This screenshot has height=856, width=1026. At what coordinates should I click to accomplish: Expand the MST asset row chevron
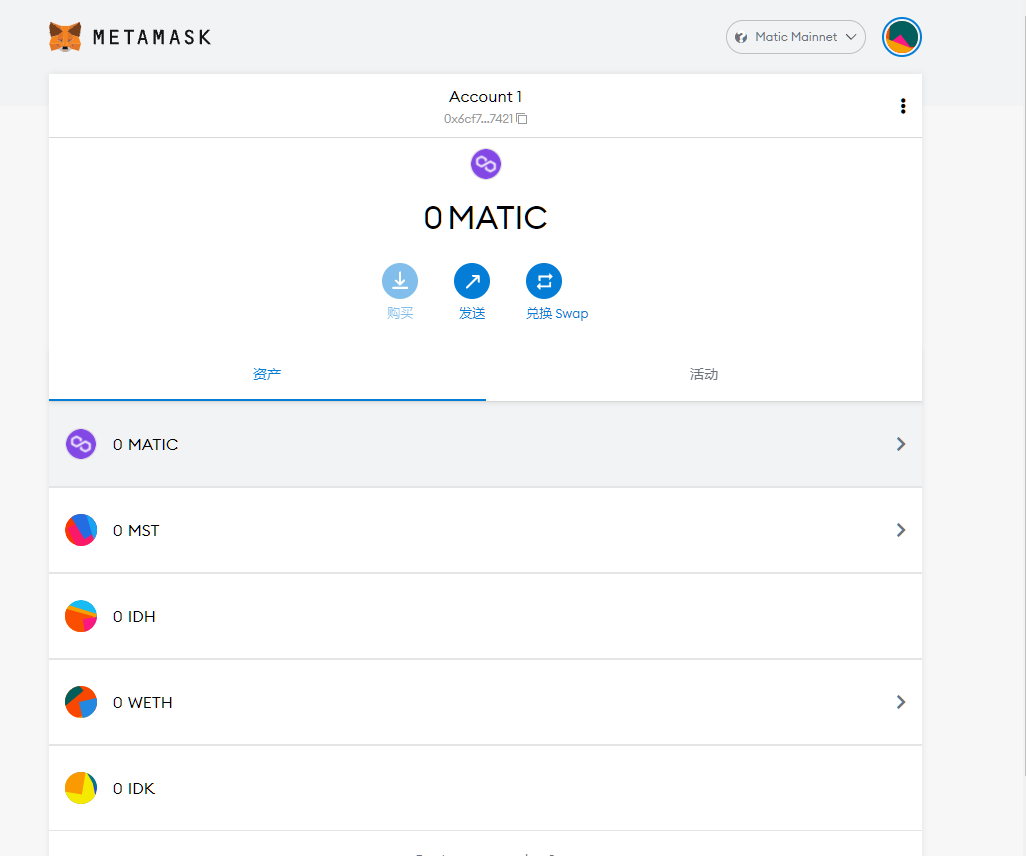901,530
